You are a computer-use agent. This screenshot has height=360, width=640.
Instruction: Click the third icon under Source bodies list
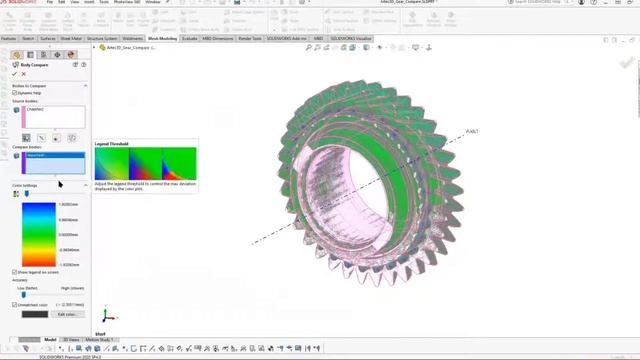(56, 138)
